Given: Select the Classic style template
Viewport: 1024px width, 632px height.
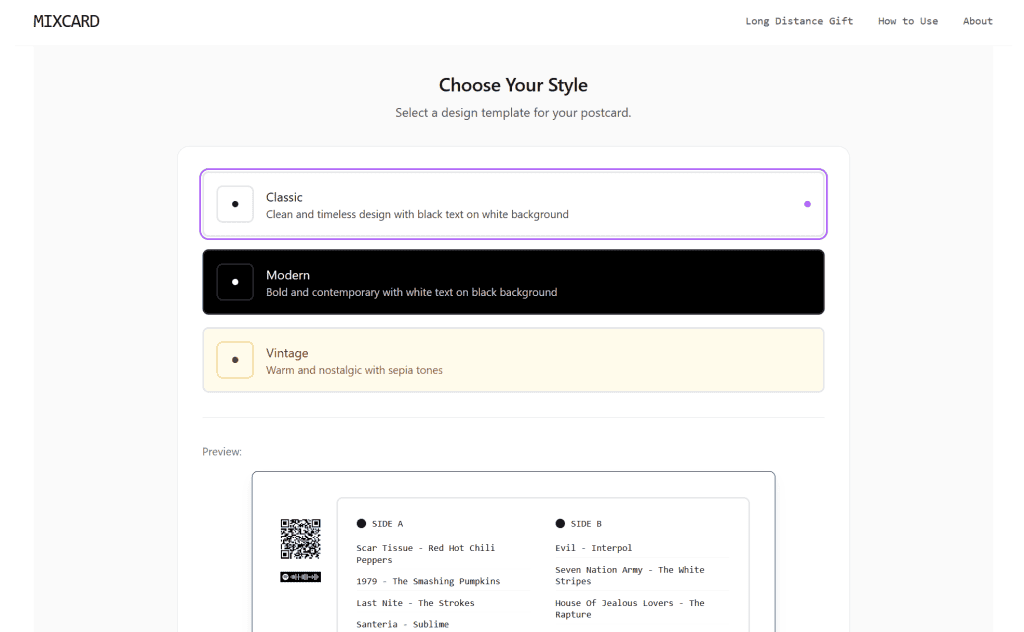Looking at the screenshot, I should [x=513, y=205].
